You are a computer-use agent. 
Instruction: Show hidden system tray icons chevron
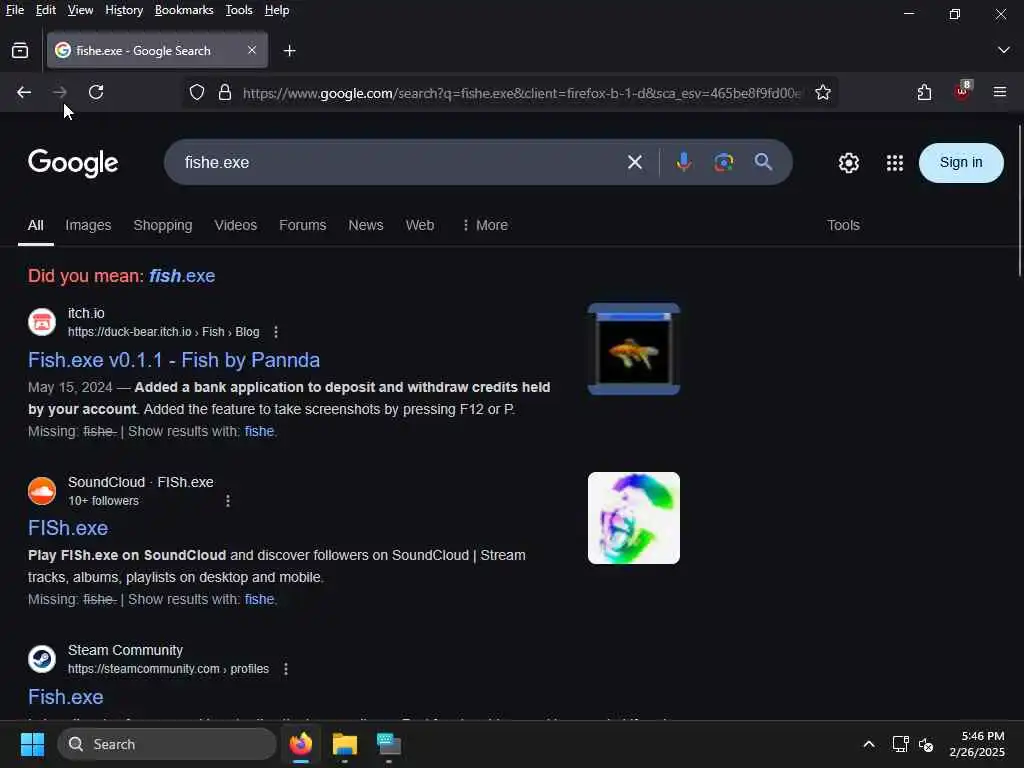click(x=869, y=744)
